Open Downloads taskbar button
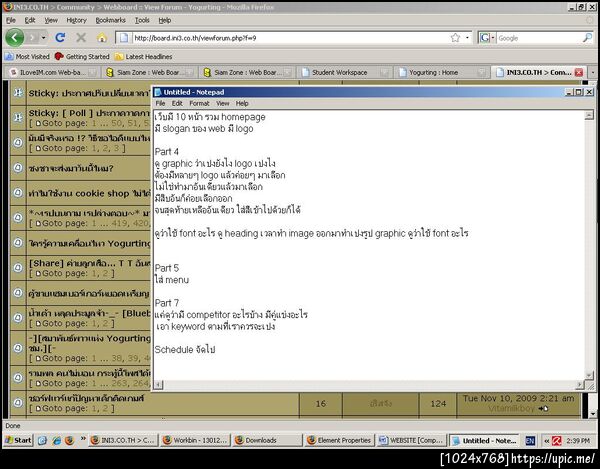This screenshot has height=469, width=600. pyautogui.click(x=267, y=440)
